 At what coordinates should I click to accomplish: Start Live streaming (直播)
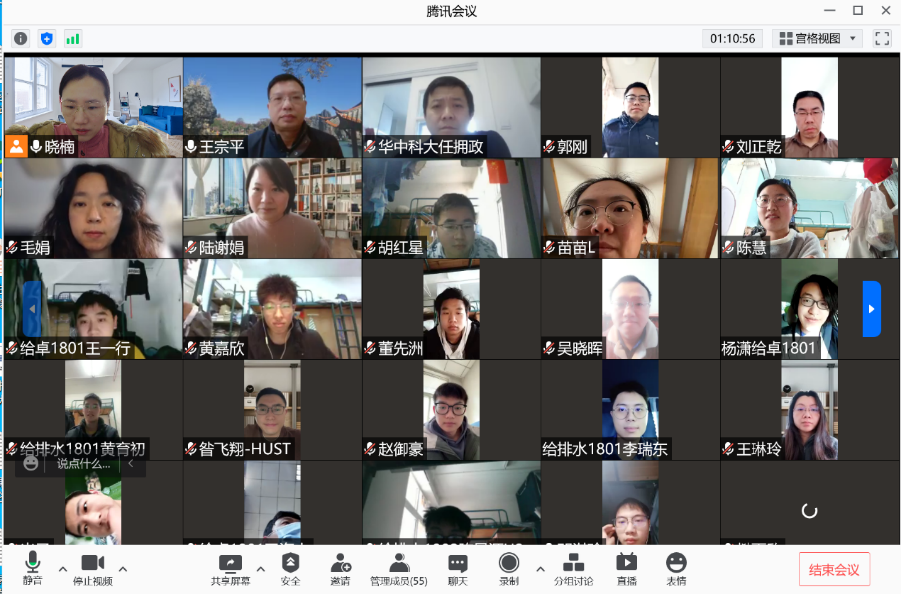(627, 569)
